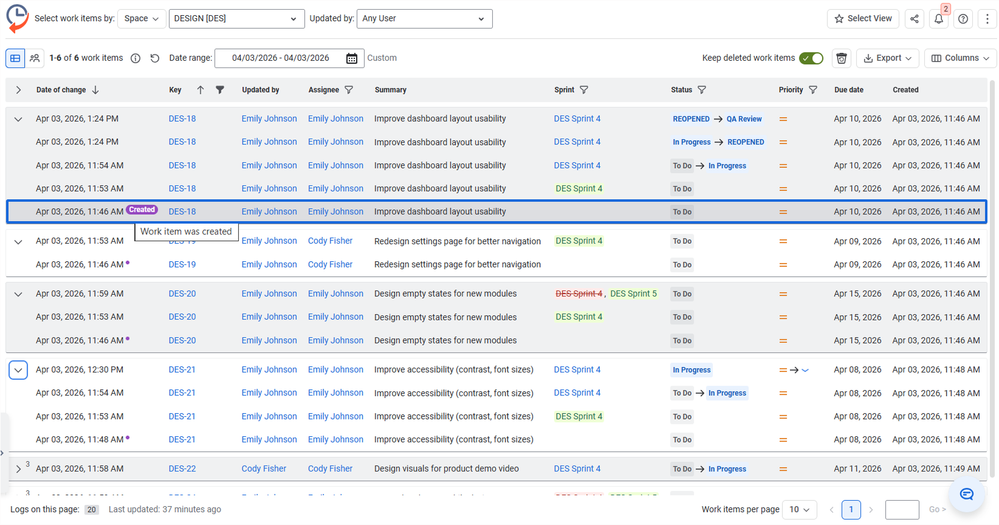Click the Summary column header
Image resolution: width=999 pixels, height=525 pixels.
391,90
